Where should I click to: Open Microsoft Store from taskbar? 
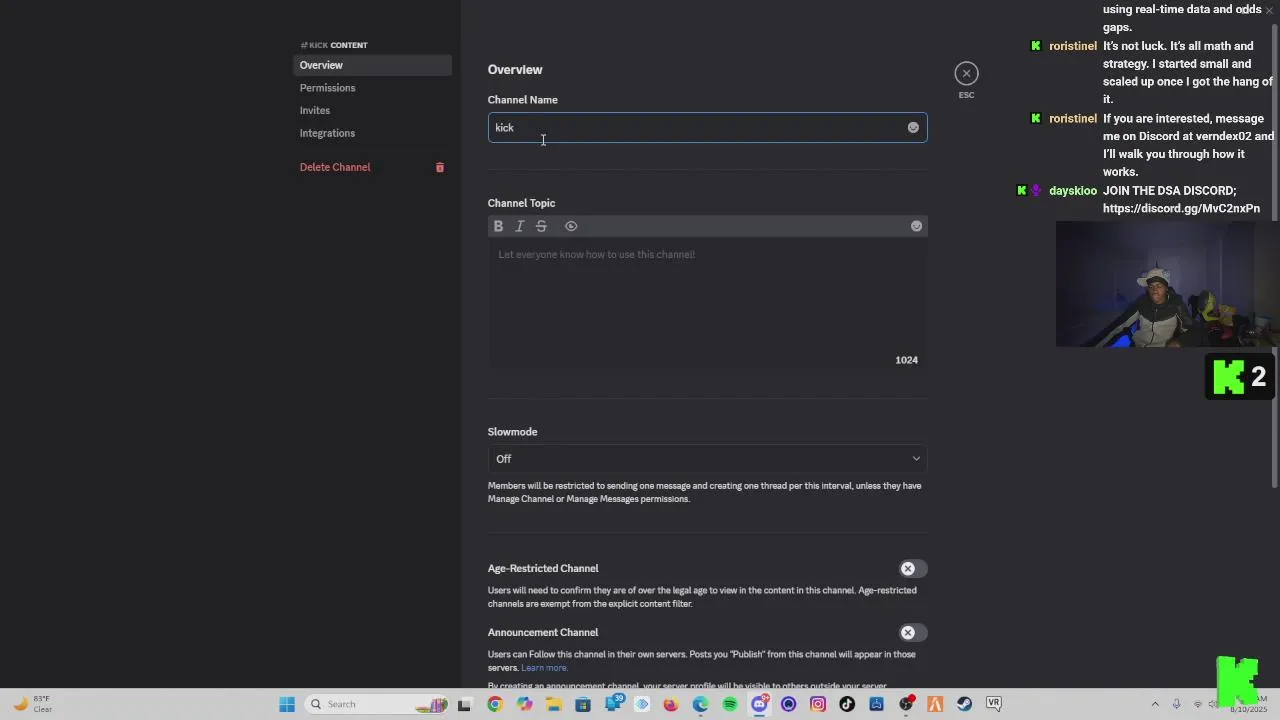tap(583, 704)
